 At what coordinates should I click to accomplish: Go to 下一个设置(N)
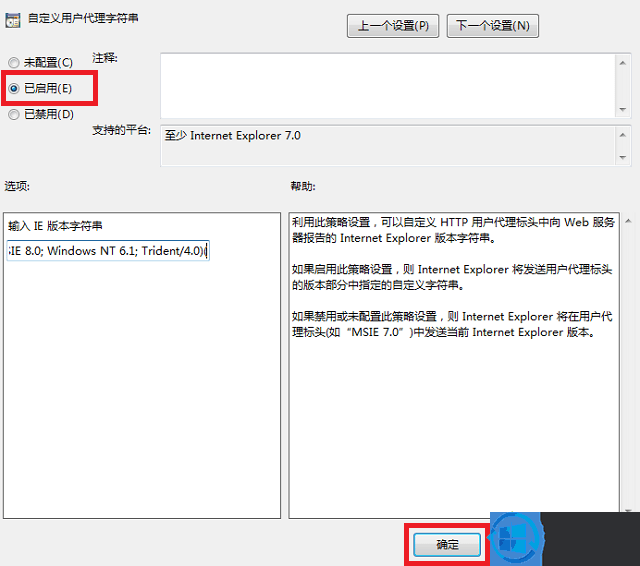493,26
